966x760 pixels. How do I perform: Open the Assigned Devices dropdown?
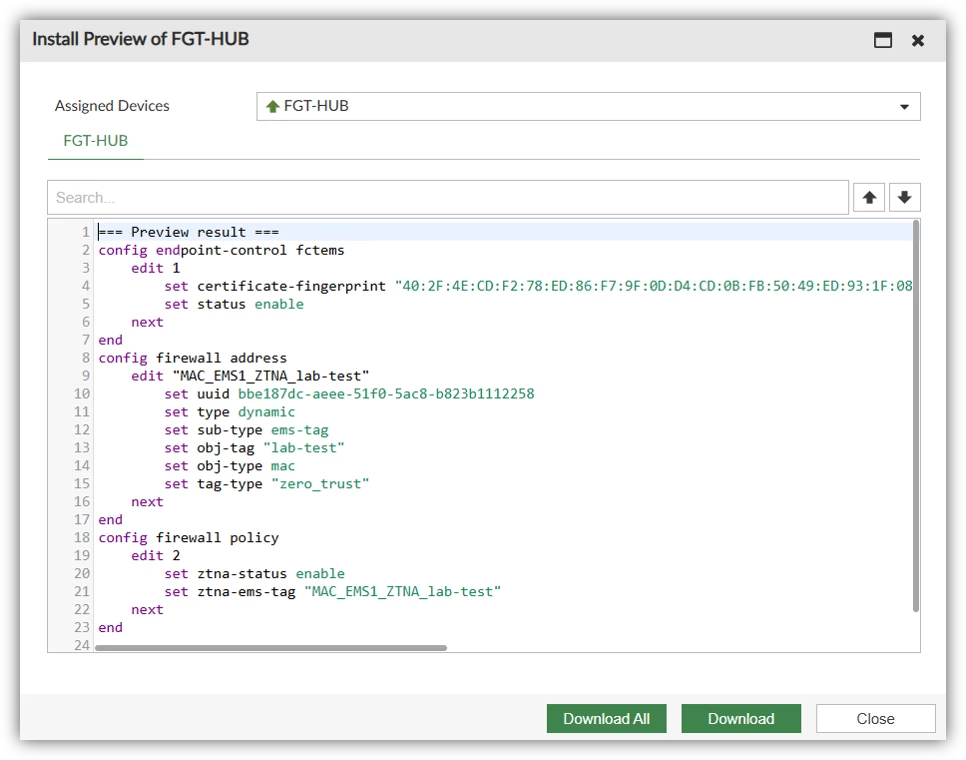(588, 107)
